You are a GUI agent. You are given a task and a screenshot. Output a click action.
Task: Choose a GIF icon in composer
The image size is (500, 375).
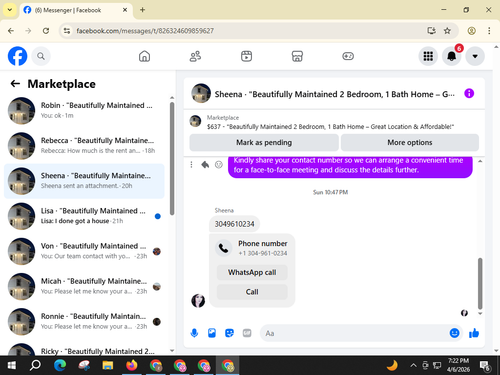point(247,333)
